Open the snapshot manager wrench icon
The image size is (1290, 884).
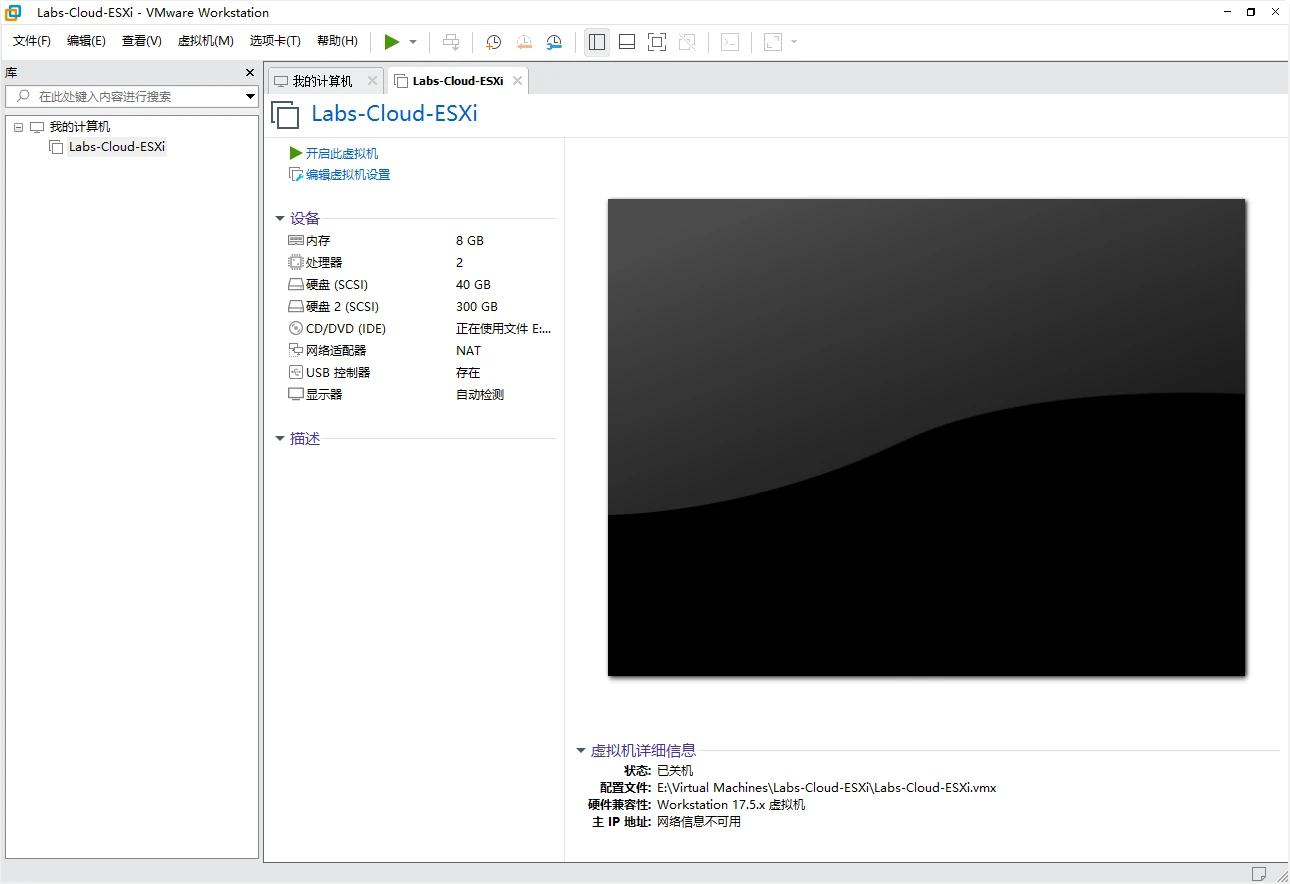tap(554, 42)
